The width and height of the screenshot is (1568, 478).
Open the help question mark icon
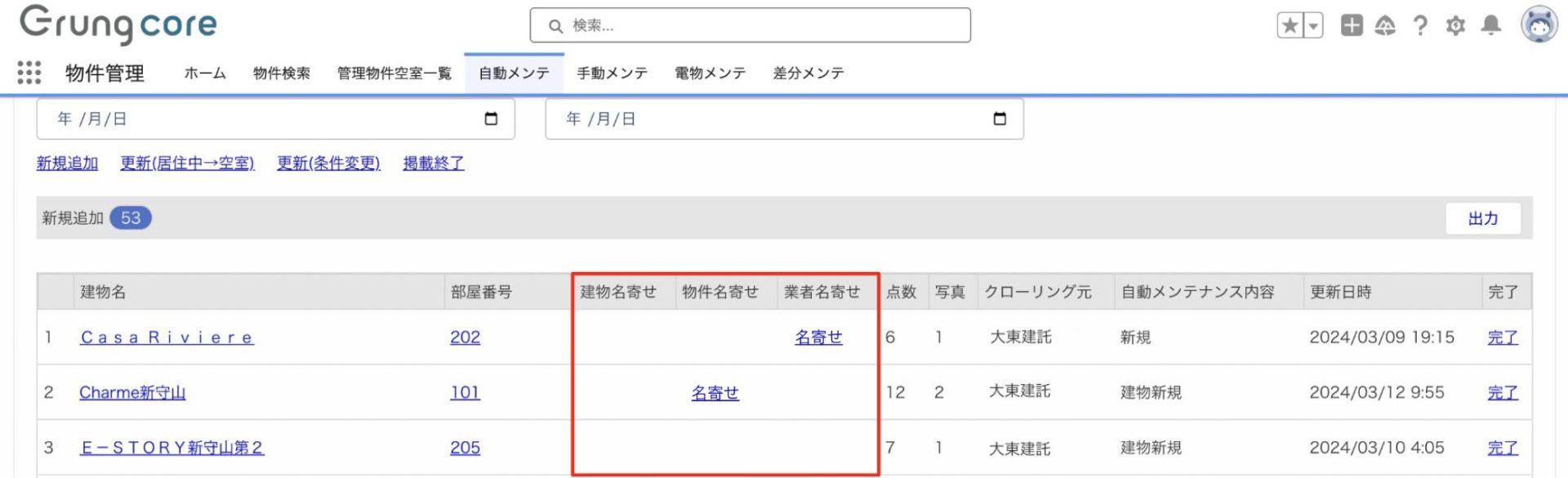[x=1420, y=25]
